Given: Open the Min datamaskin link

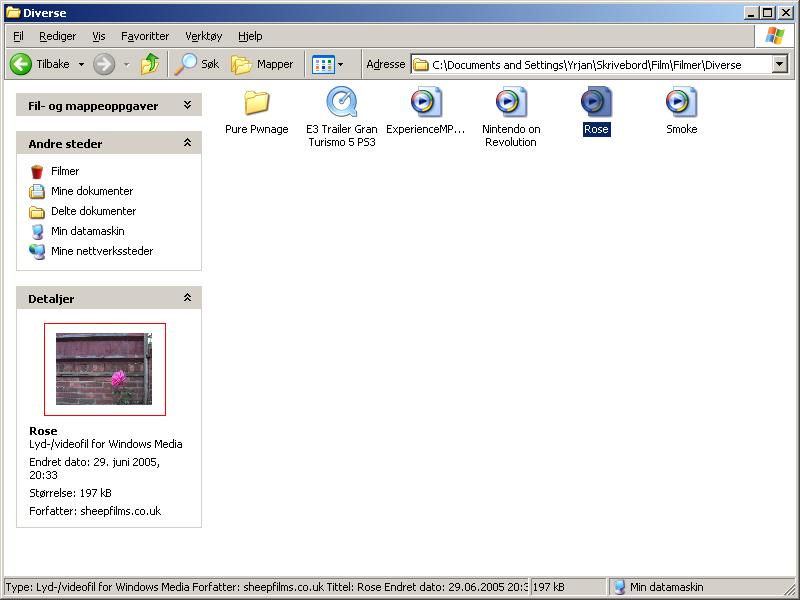Looking at the screenshot, I should coord(87,231).
